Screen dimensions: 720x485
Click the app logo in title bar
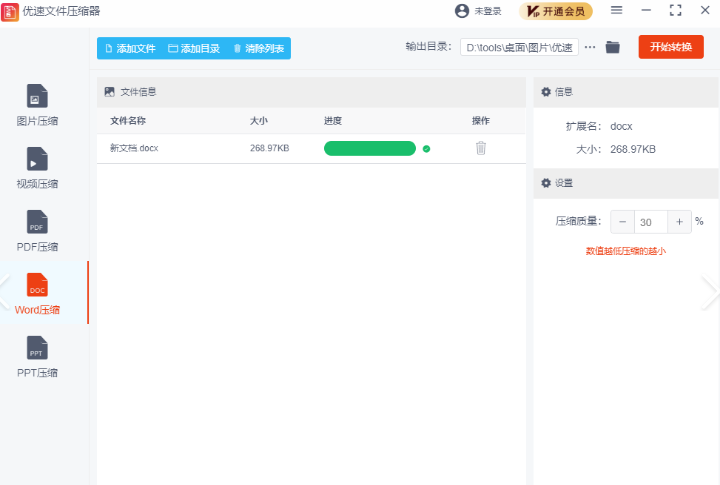click(x=10, y=11)
